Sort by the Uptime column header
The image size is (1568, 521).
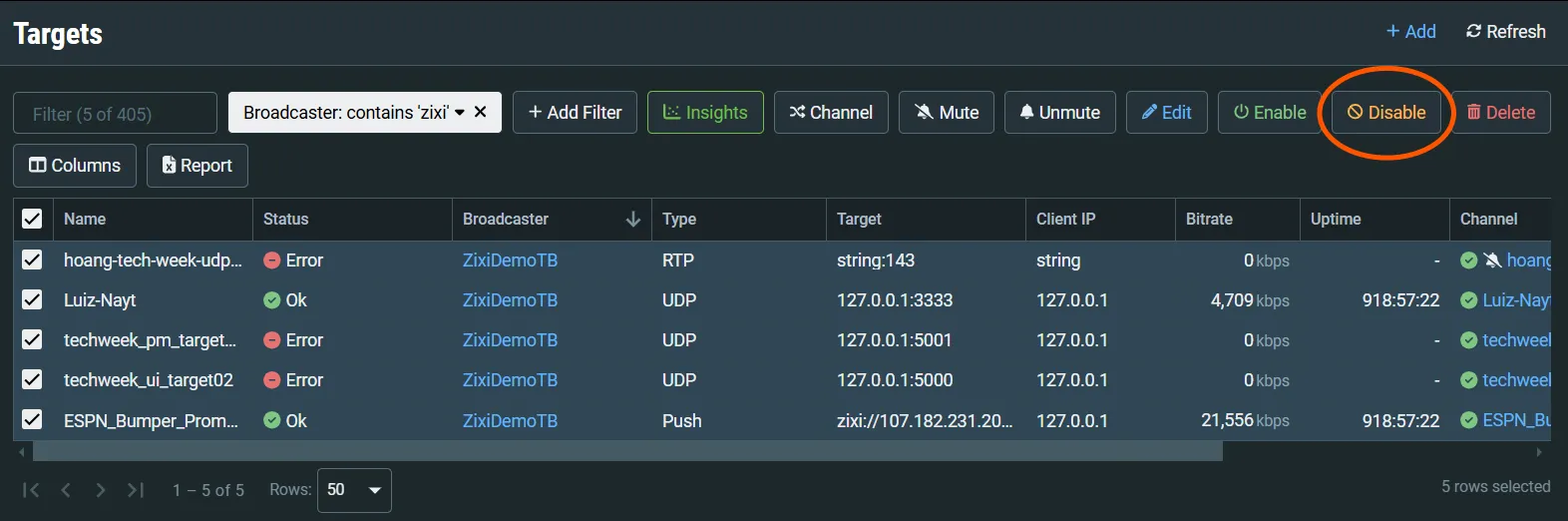[x=1336, y=219]
